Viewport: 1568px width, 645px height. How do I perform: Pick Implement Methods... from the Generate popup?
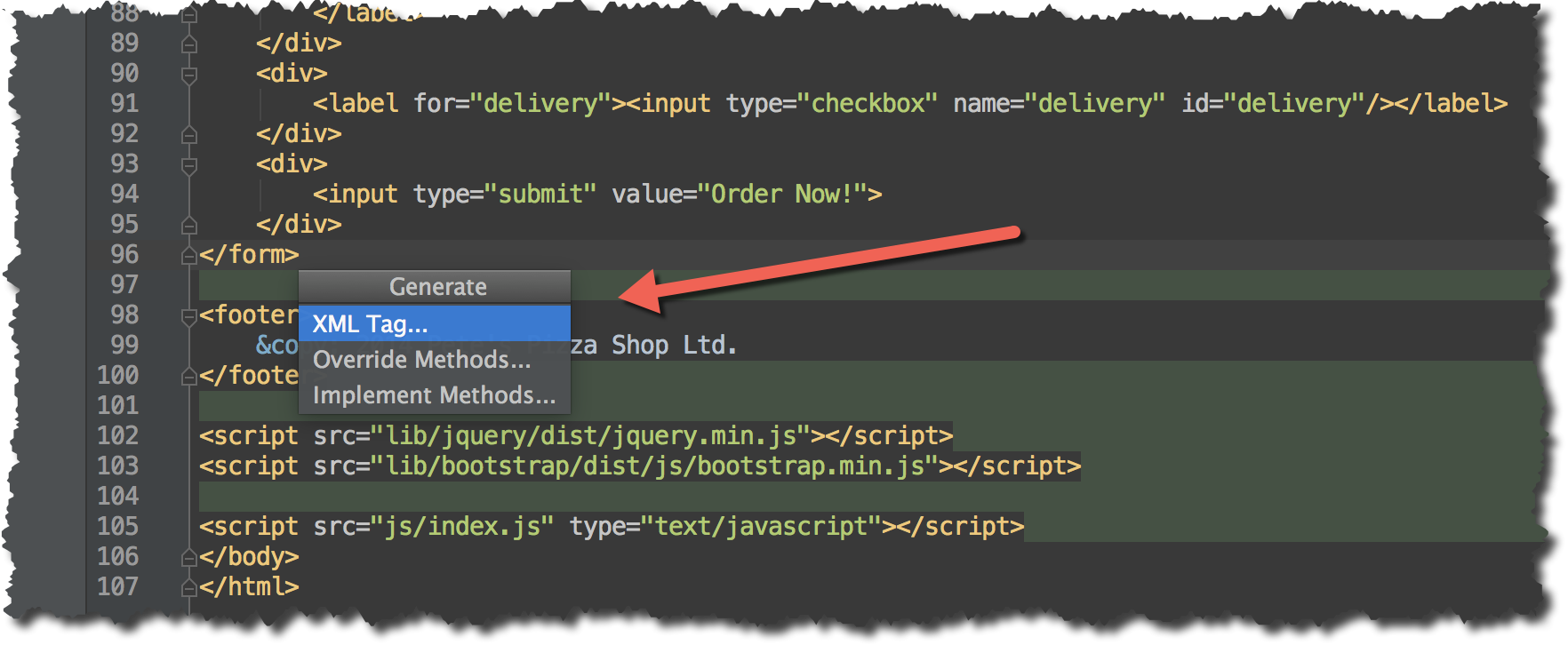434,394
